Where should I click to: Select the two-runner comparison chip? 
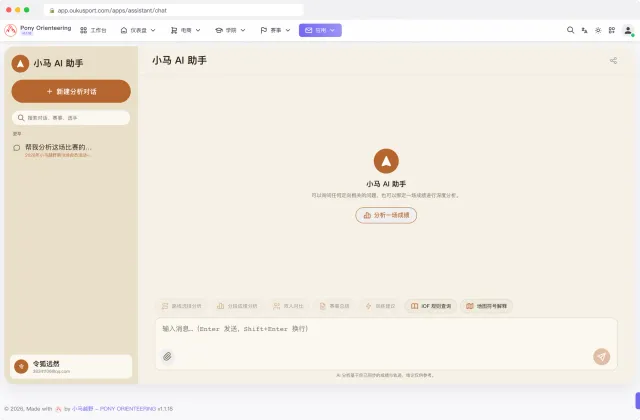tap(288, 306)
